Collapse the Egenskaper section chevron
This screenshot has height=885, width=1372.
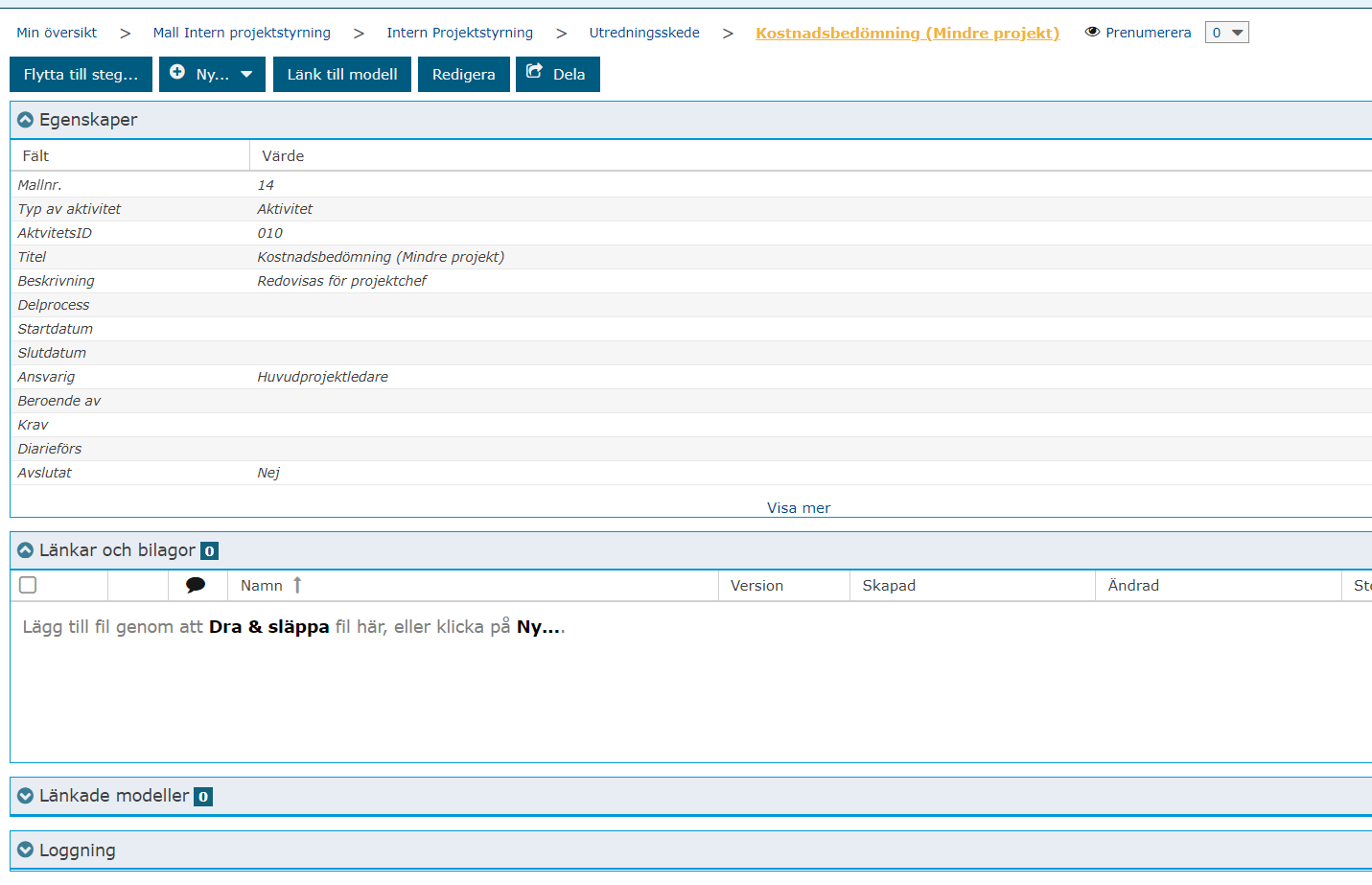pyautogui.click(x=26, y=120)
